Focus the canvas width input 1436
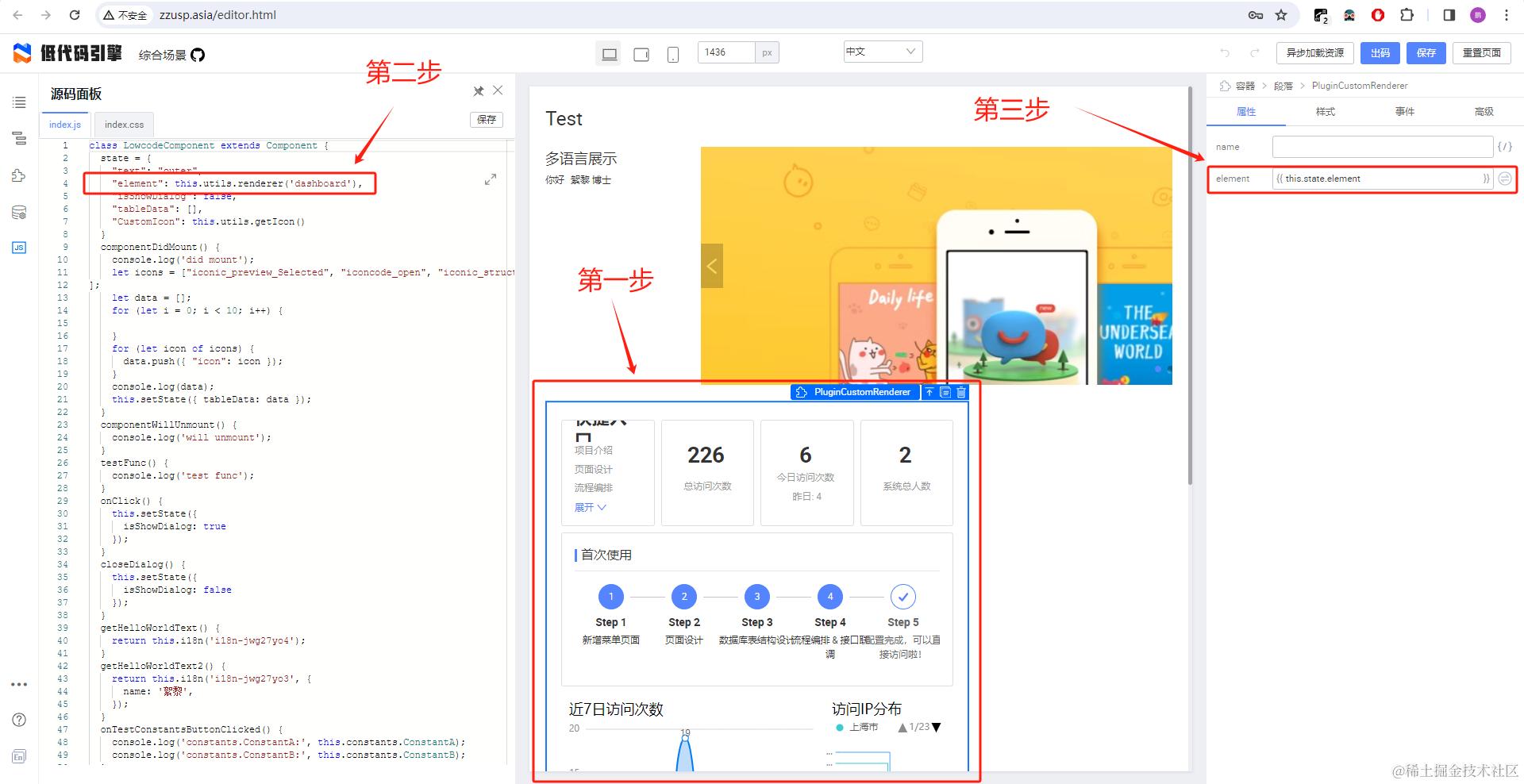 [726, 52]
